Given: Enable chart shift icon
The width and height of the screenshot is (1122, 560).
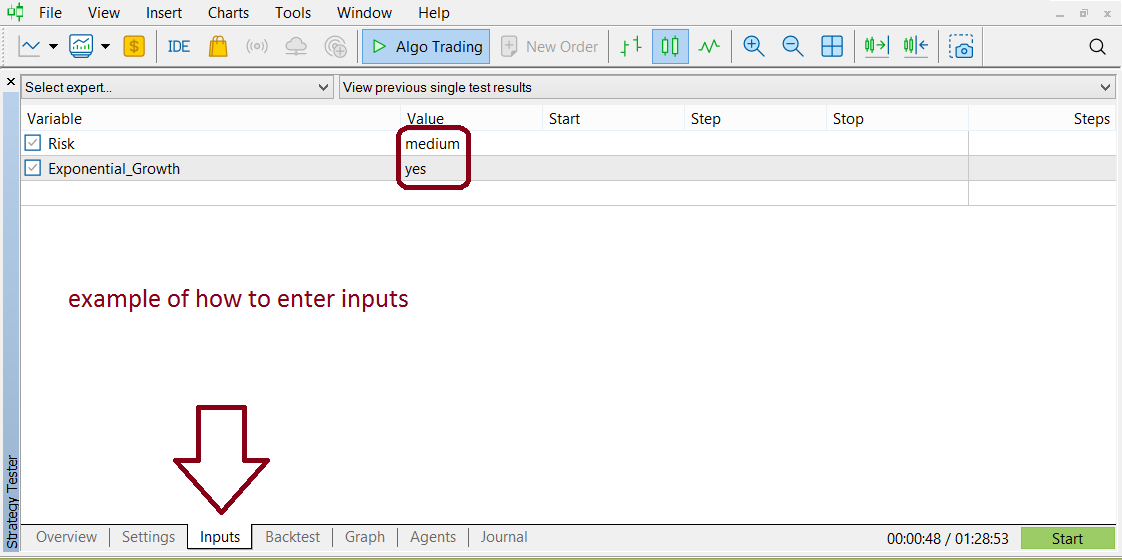Looking at the screenshot, I should point(915,46).
